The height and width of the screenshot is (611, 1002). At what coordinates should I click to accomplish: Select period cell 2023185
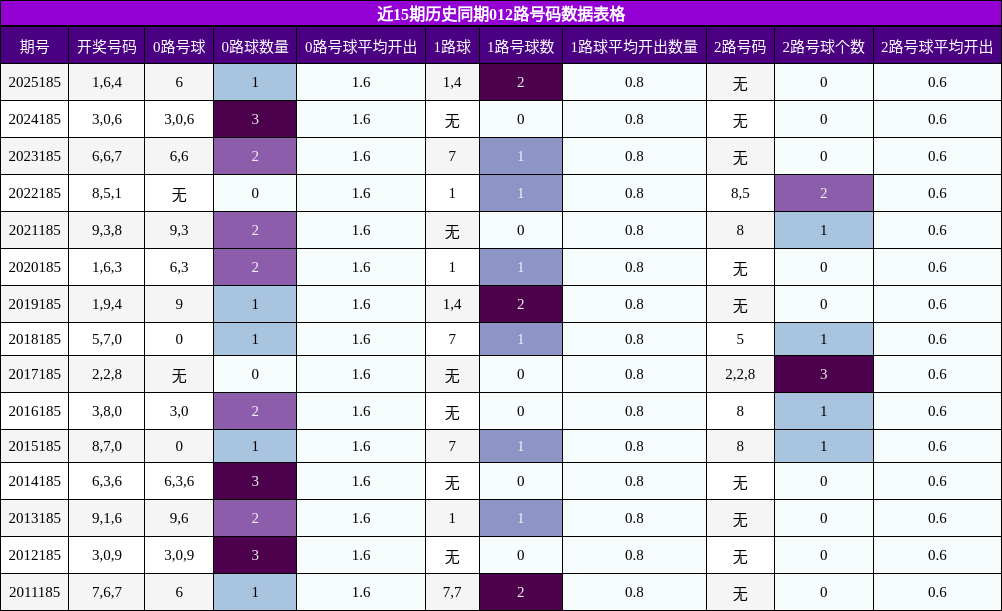pyautogui.click(x=35, y=156)
